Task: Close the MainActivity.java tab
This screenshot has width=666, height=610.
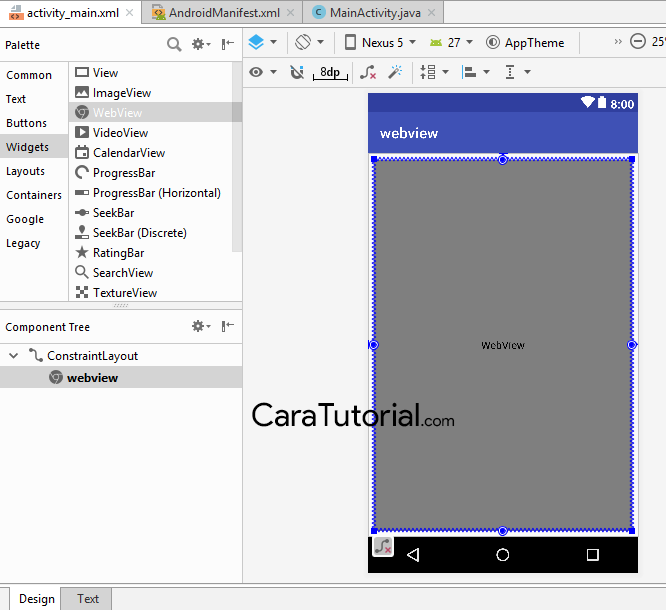Action: tap(432, 13)
